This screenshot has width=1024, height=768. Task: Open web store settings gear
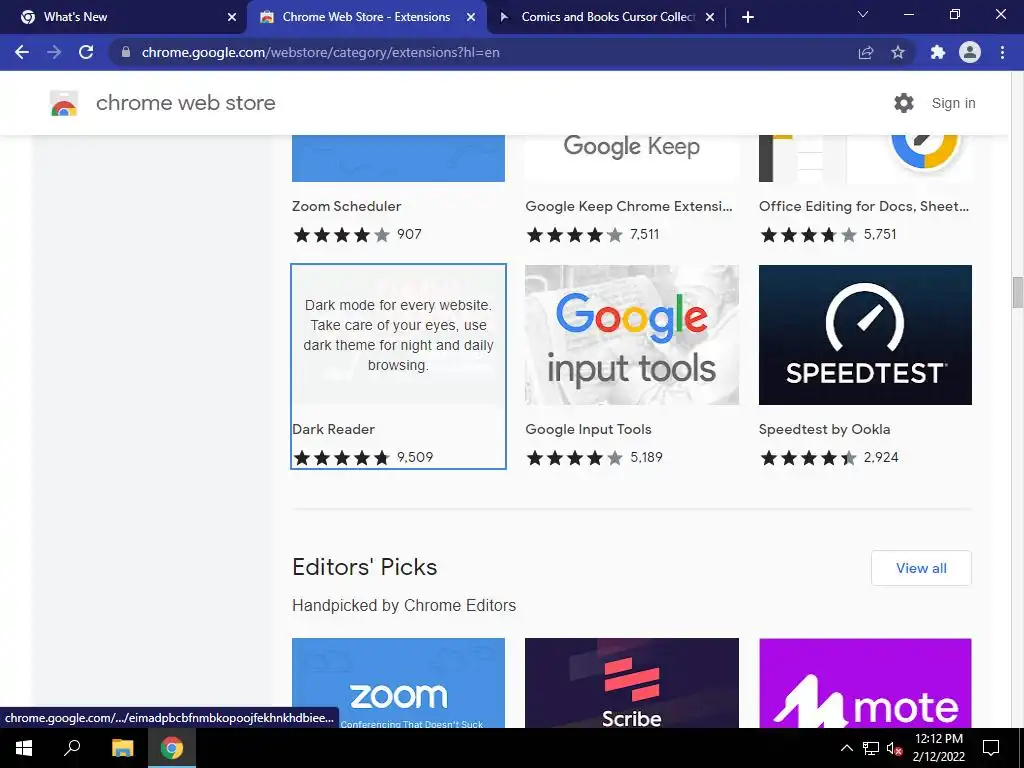coord(904,103)
